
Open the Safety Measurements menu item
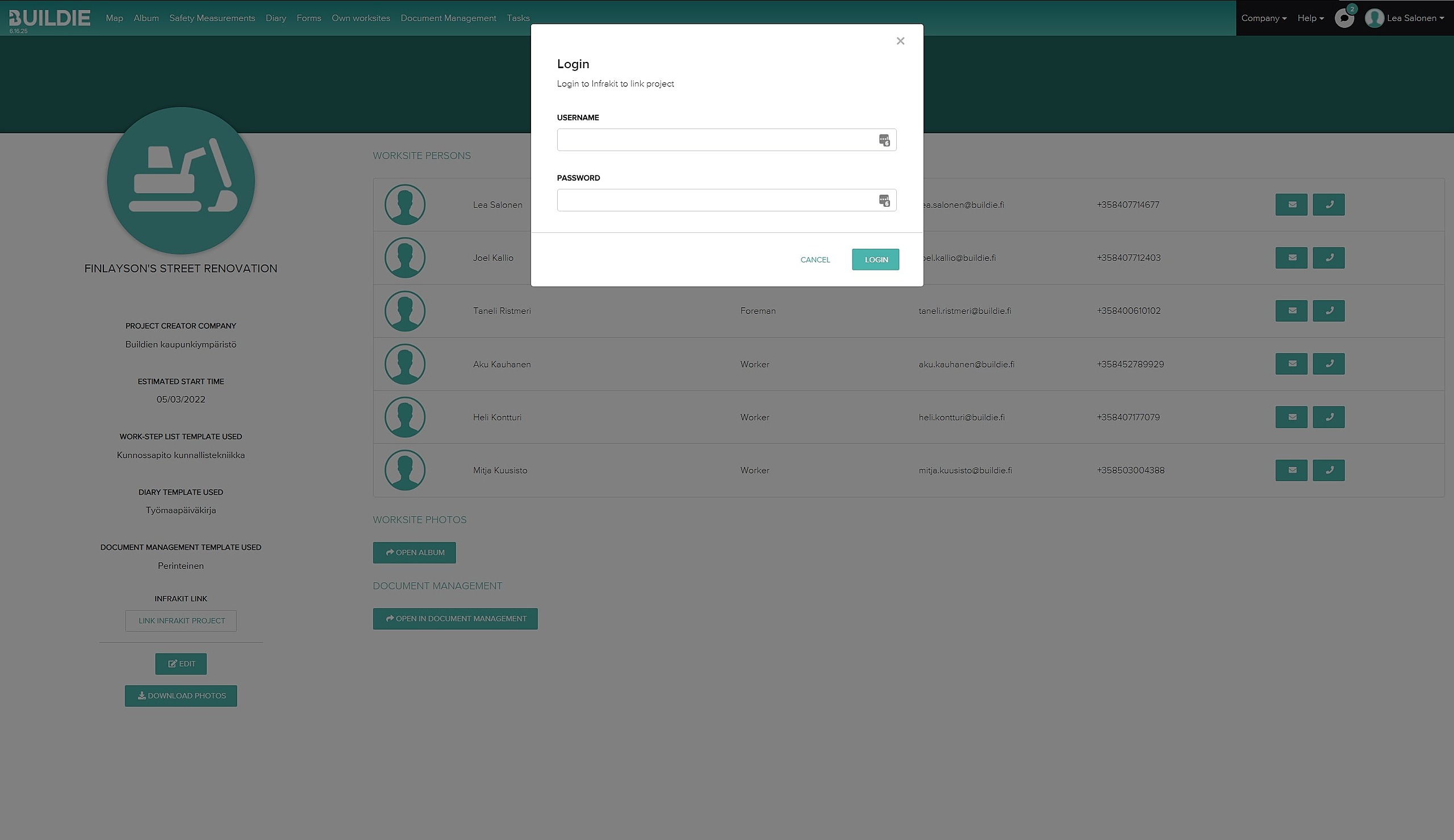click(212, 18)
